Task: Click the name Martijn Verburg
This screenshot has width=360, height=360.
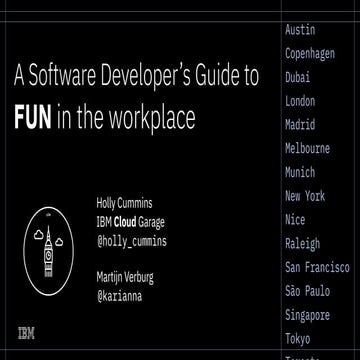Action: 125,278
